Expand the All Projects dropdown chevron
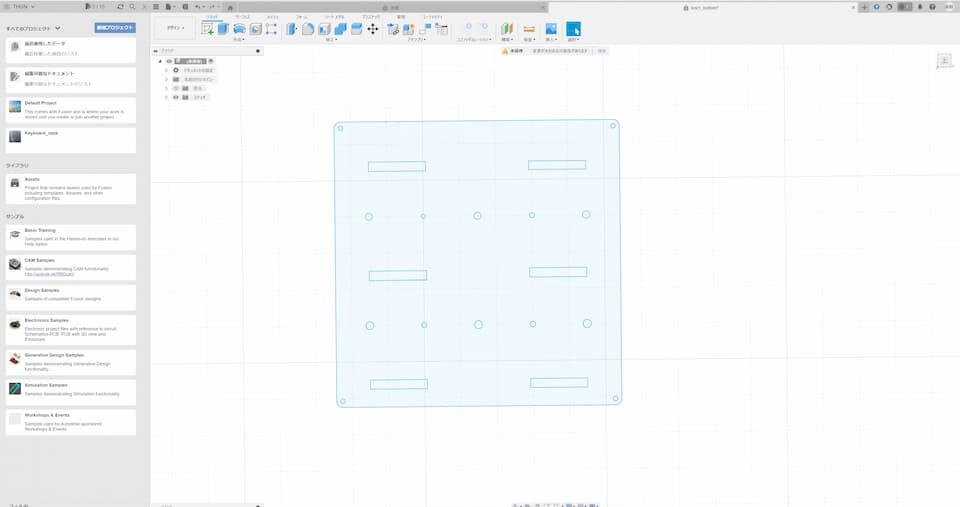Image resolution: width=960 pixels, height=507 pixels. tap(58, 29)
